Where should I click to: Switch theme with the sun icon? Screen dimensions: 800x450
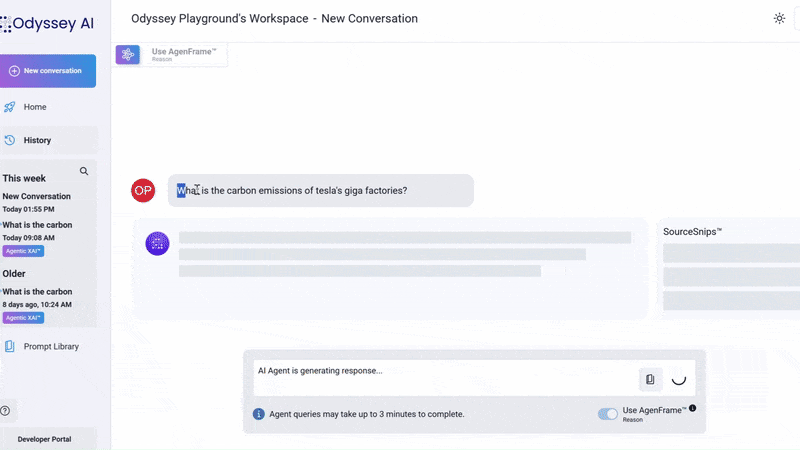click(779, 18)
